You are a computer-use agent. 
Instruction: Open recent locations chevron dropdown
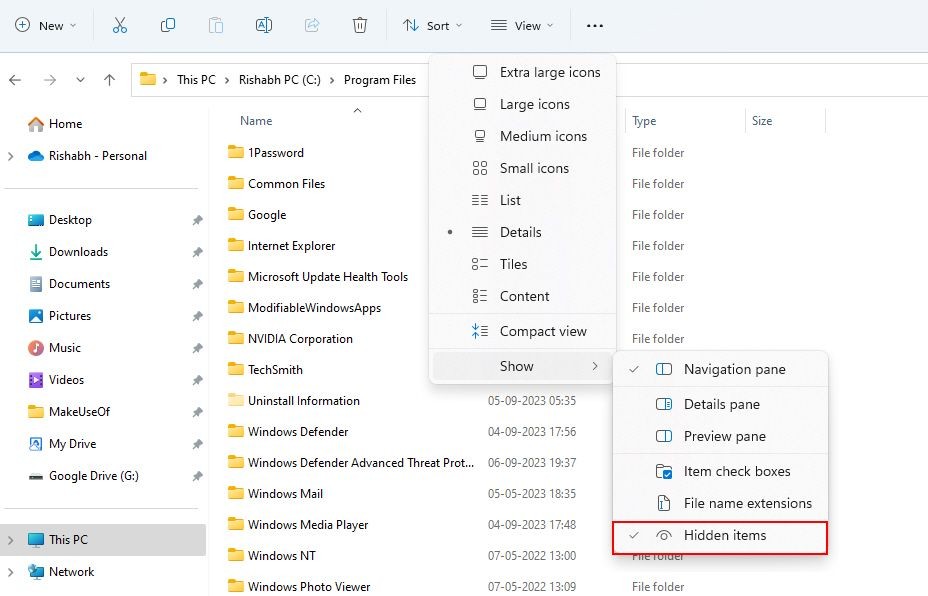coord(80,80)
